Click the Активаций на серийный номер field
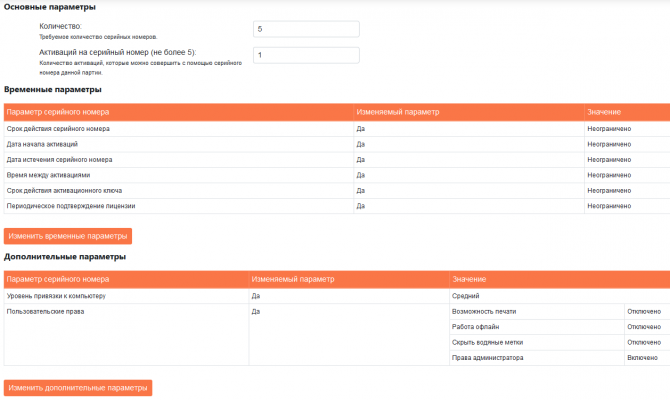 coord(306,55)
